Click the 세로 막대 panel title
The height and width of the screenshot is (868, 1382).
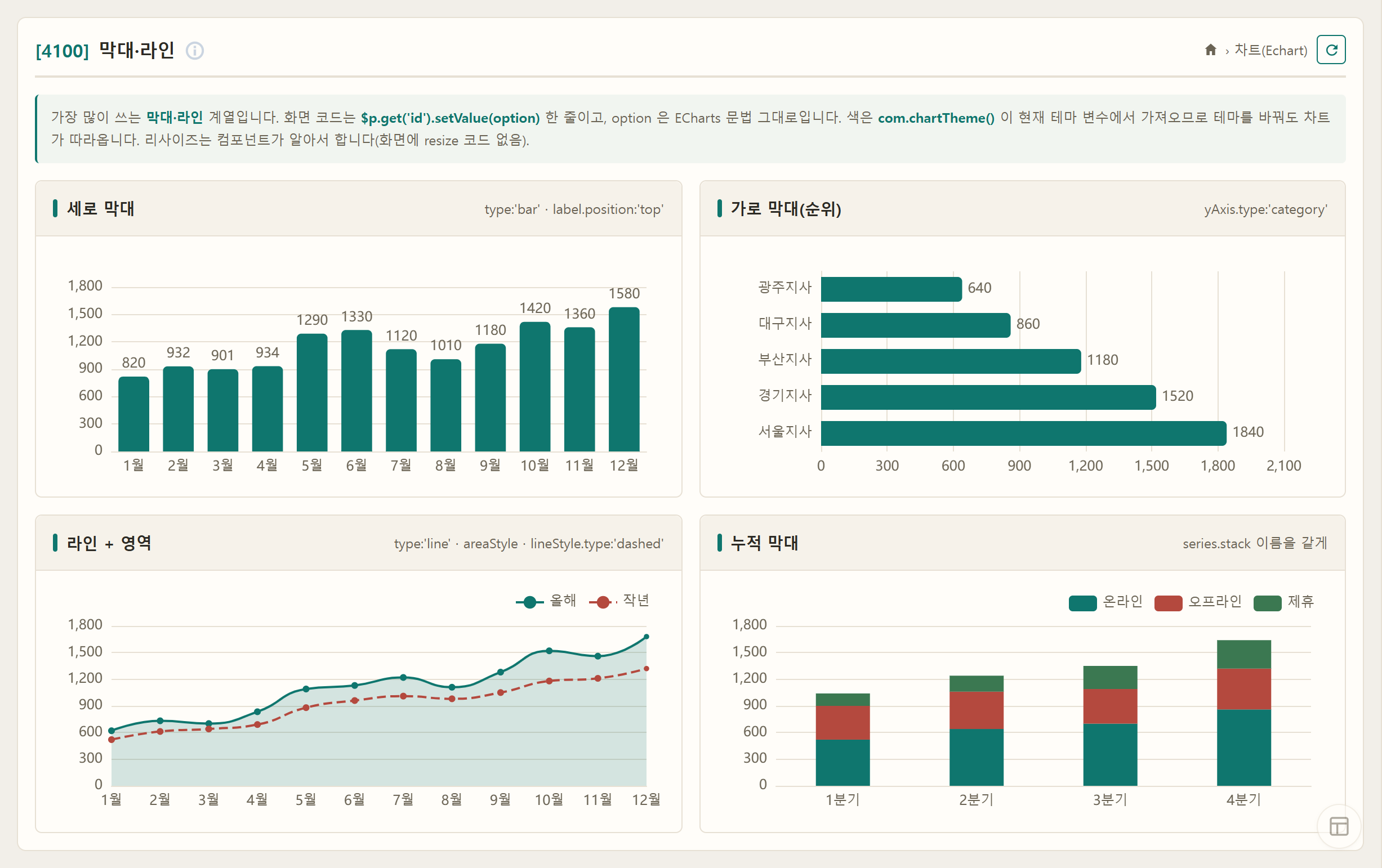(x=100, y=209)
